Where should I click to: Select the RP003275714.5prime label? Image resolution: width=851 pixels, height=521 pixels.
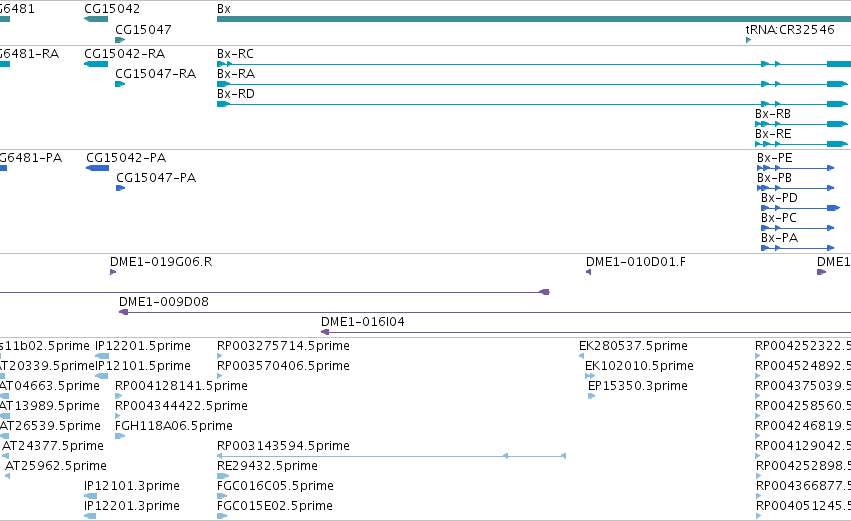(x=283, y=346)
